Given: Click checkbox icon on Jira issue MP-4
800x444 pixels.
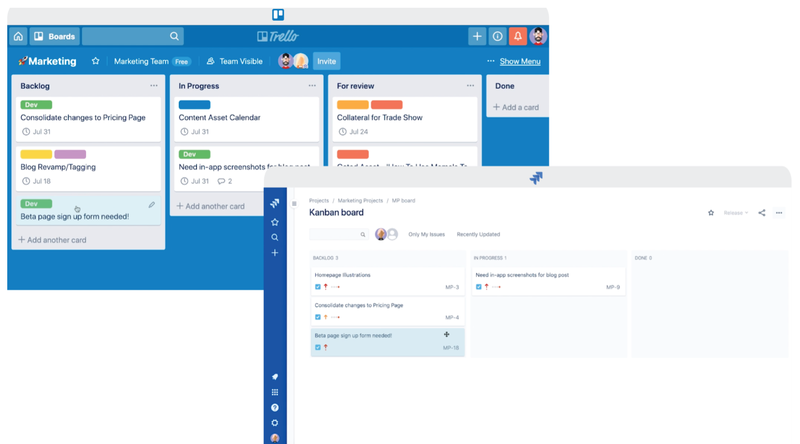Looking at the screenshot, I should (318, 317).
